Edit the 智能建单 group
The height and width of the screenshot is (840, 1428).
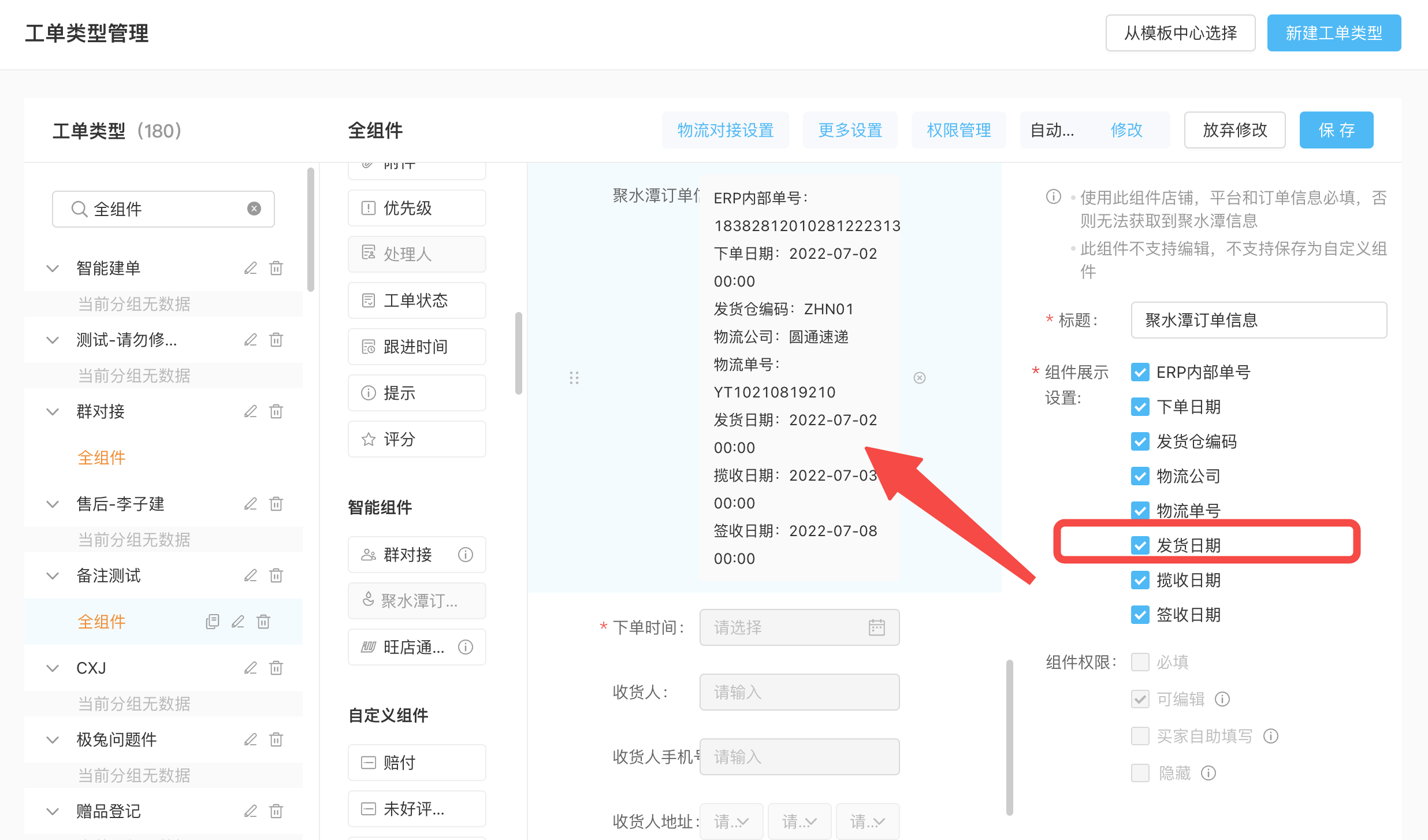coord(250,268)
